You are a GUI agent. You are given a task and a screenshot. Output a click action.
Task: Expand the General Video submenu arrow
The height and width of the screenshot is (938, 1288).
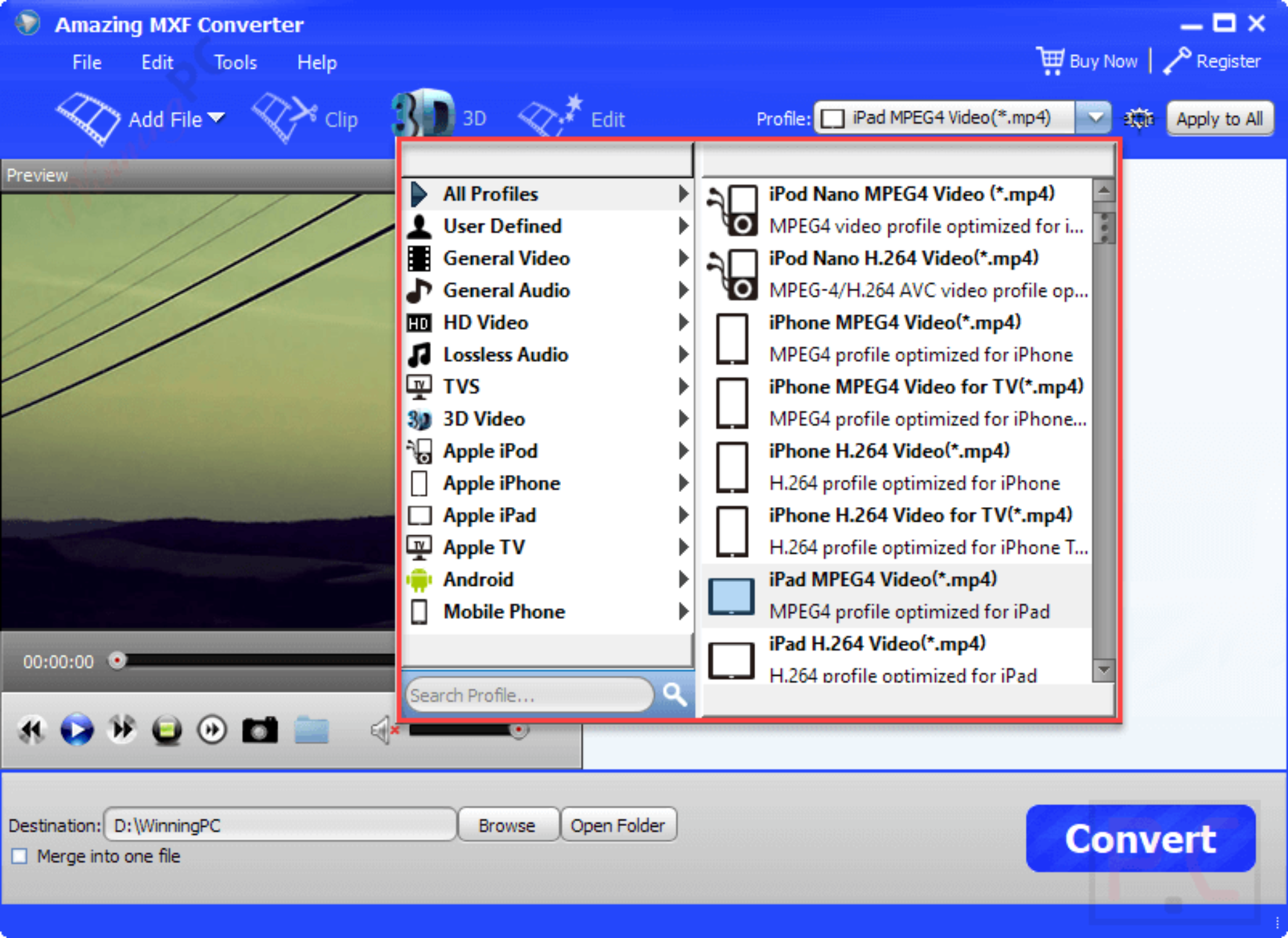[x=683, y=258]
